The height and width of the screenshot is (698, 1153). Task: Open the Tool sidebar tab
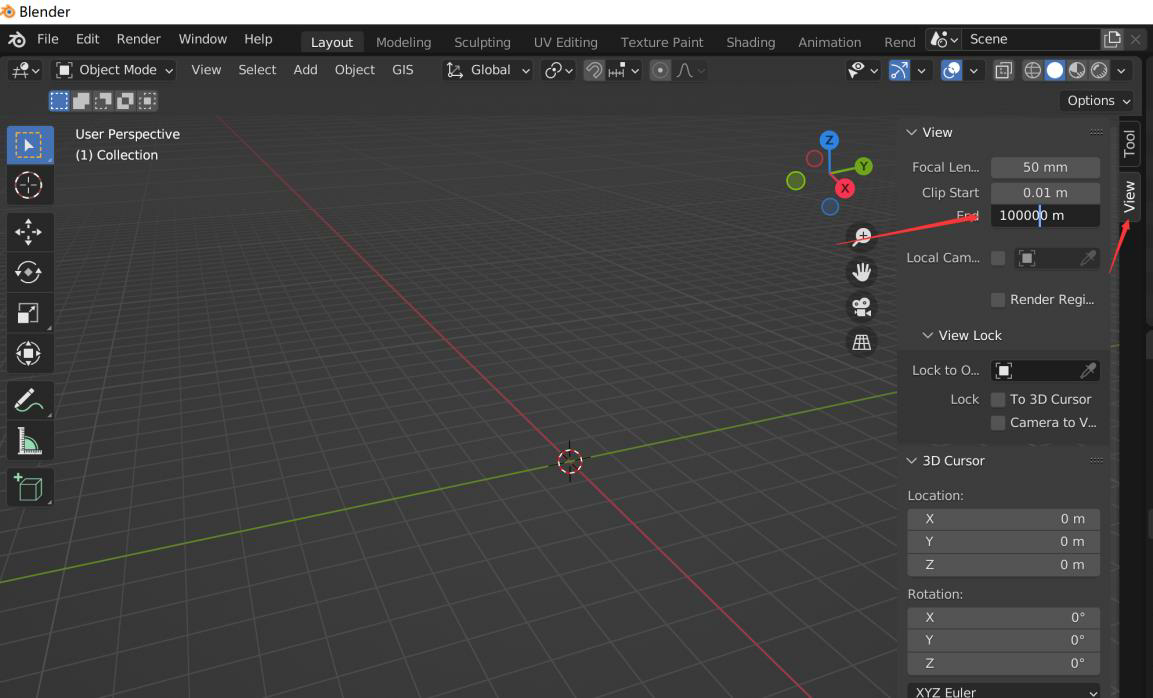[1129, 144]
